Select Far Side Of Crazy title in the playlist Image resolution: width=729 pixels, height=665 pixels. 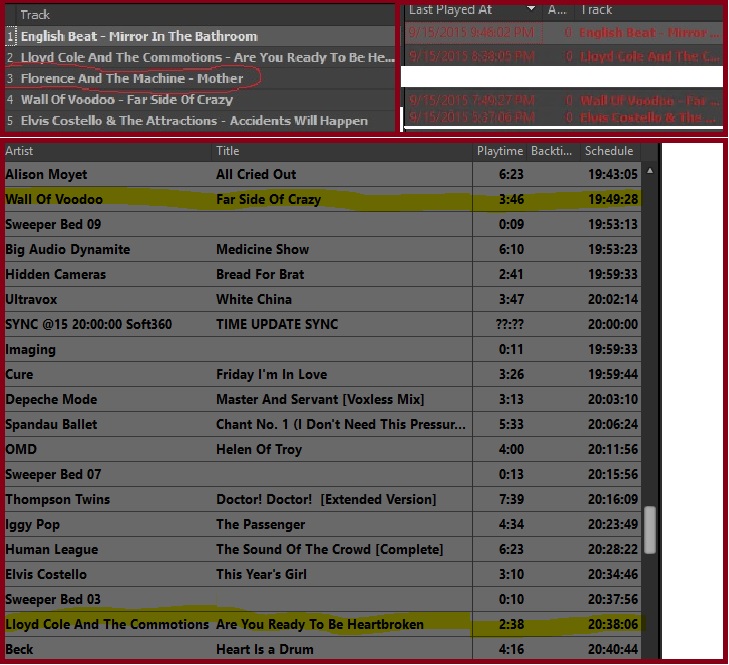[268, 200]
